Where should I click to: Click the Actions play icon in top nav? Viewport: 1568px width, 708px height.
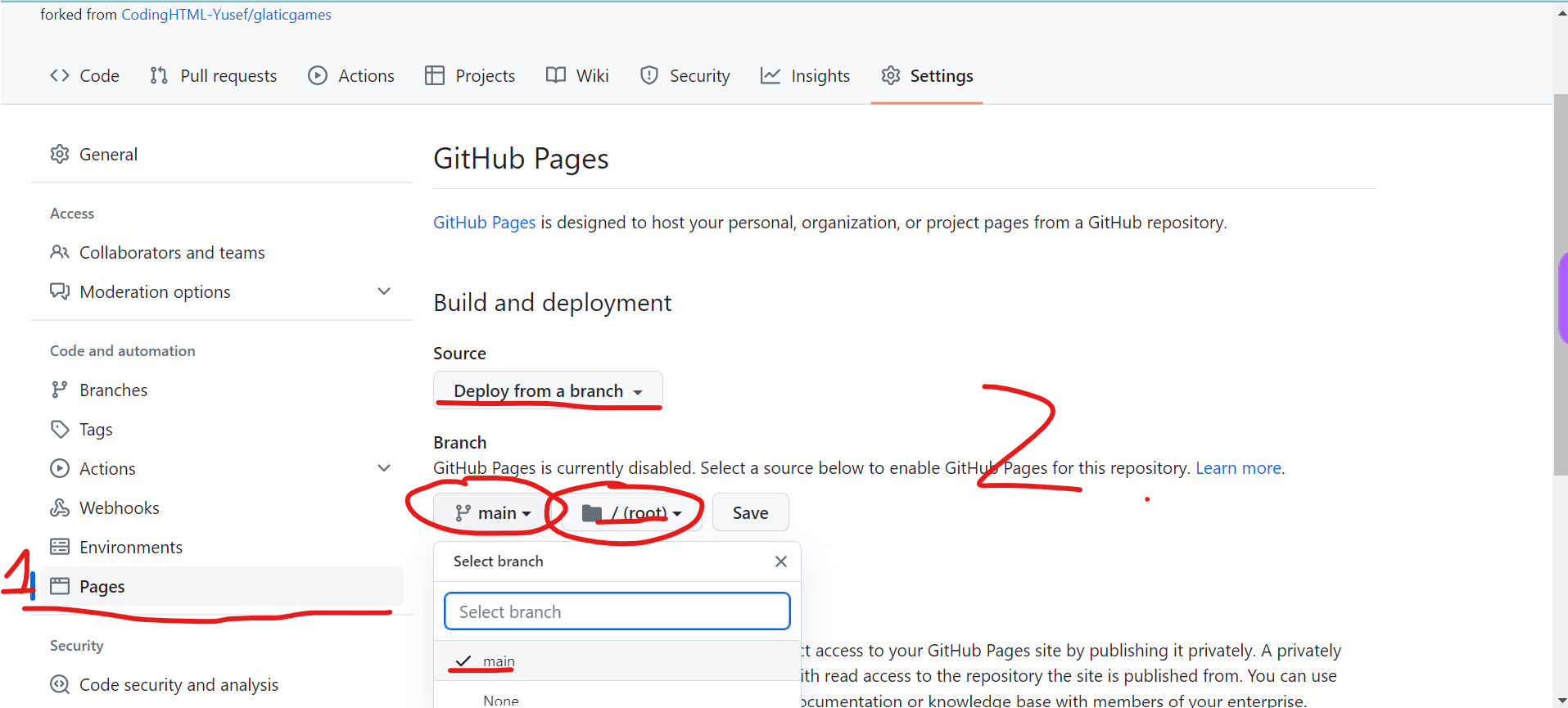coord(318,76)
